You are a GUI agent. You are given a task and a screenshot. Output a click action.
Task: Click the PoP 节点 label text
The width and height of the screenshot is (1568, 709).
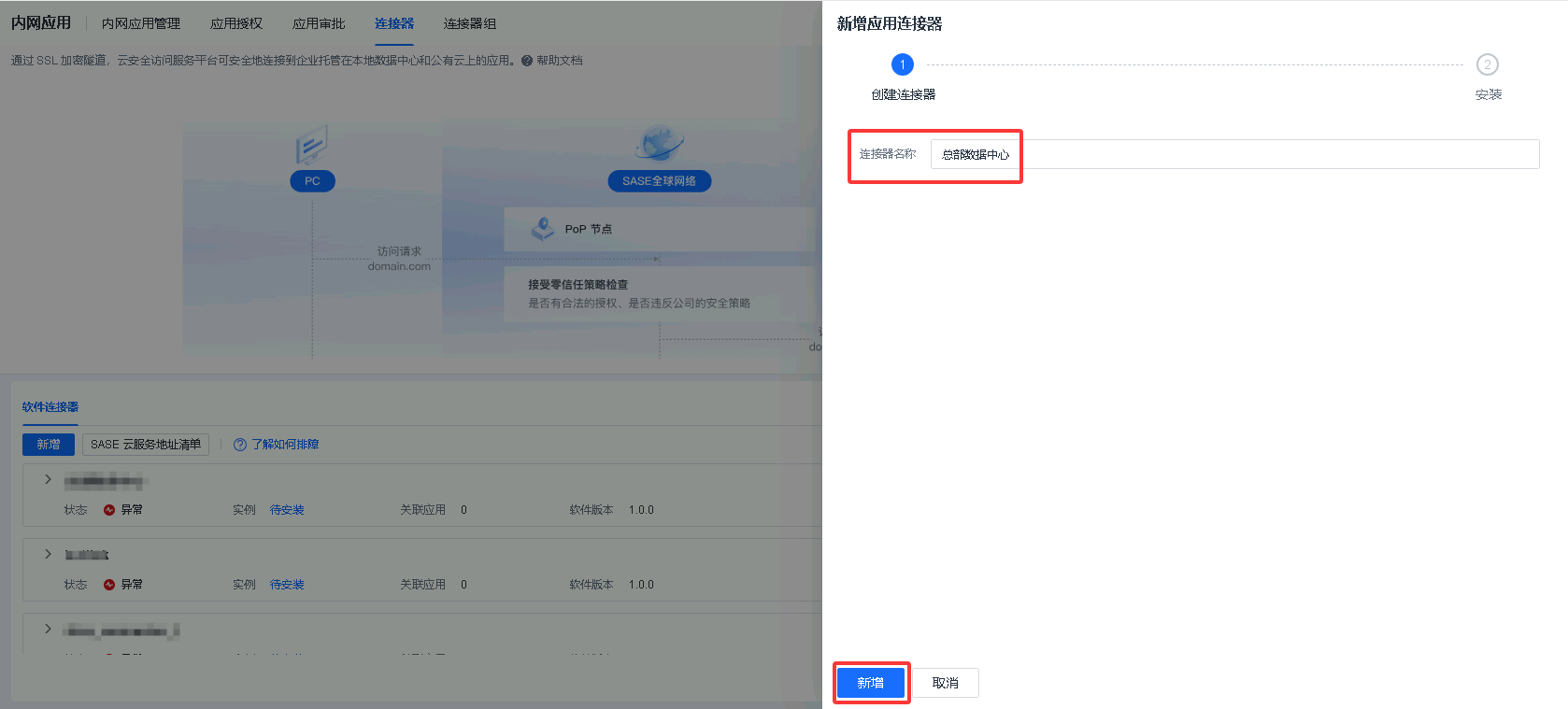(589, 229)
